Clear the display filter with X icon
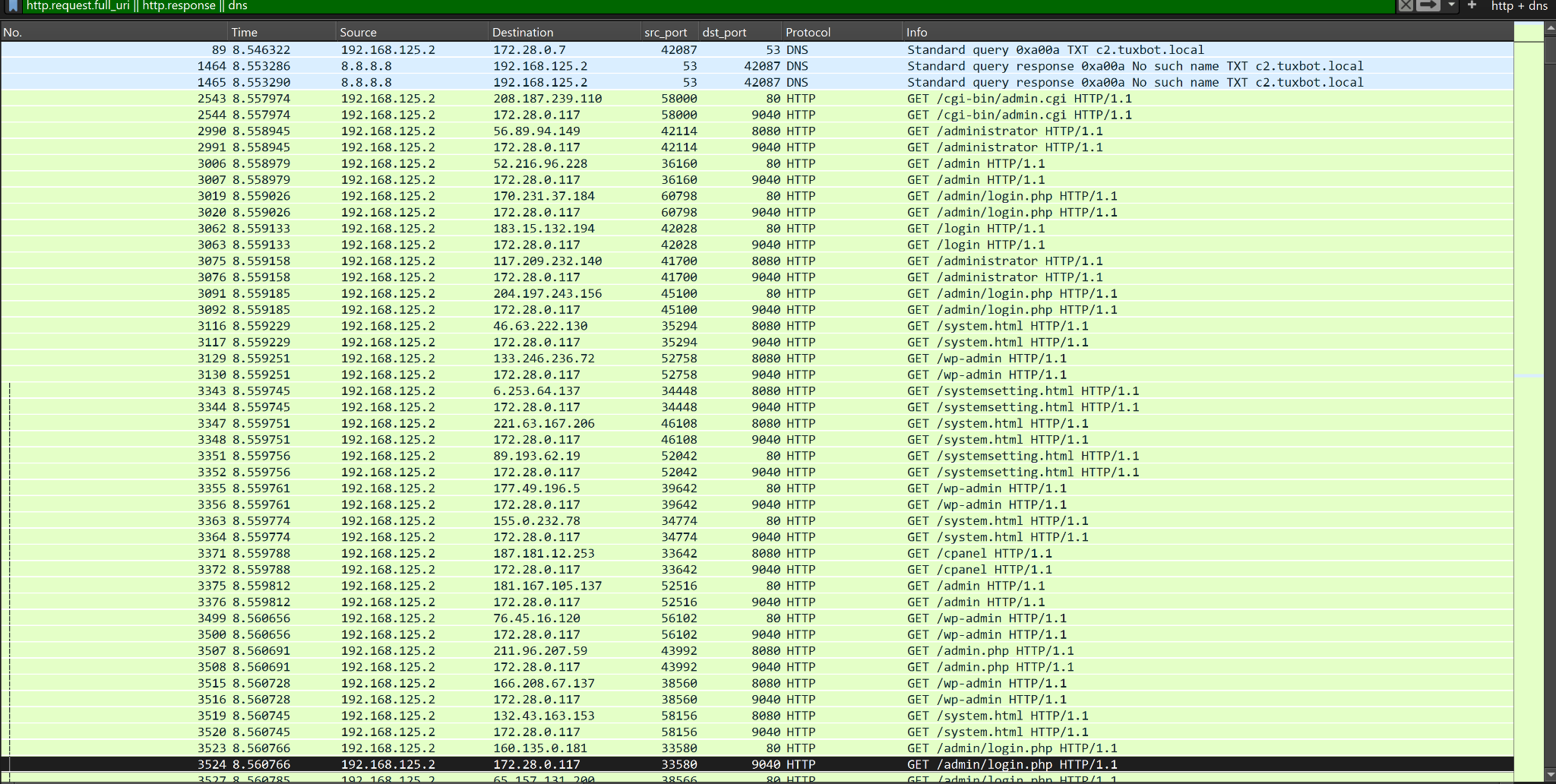 pyautogui.click(x=1406, y=6)
